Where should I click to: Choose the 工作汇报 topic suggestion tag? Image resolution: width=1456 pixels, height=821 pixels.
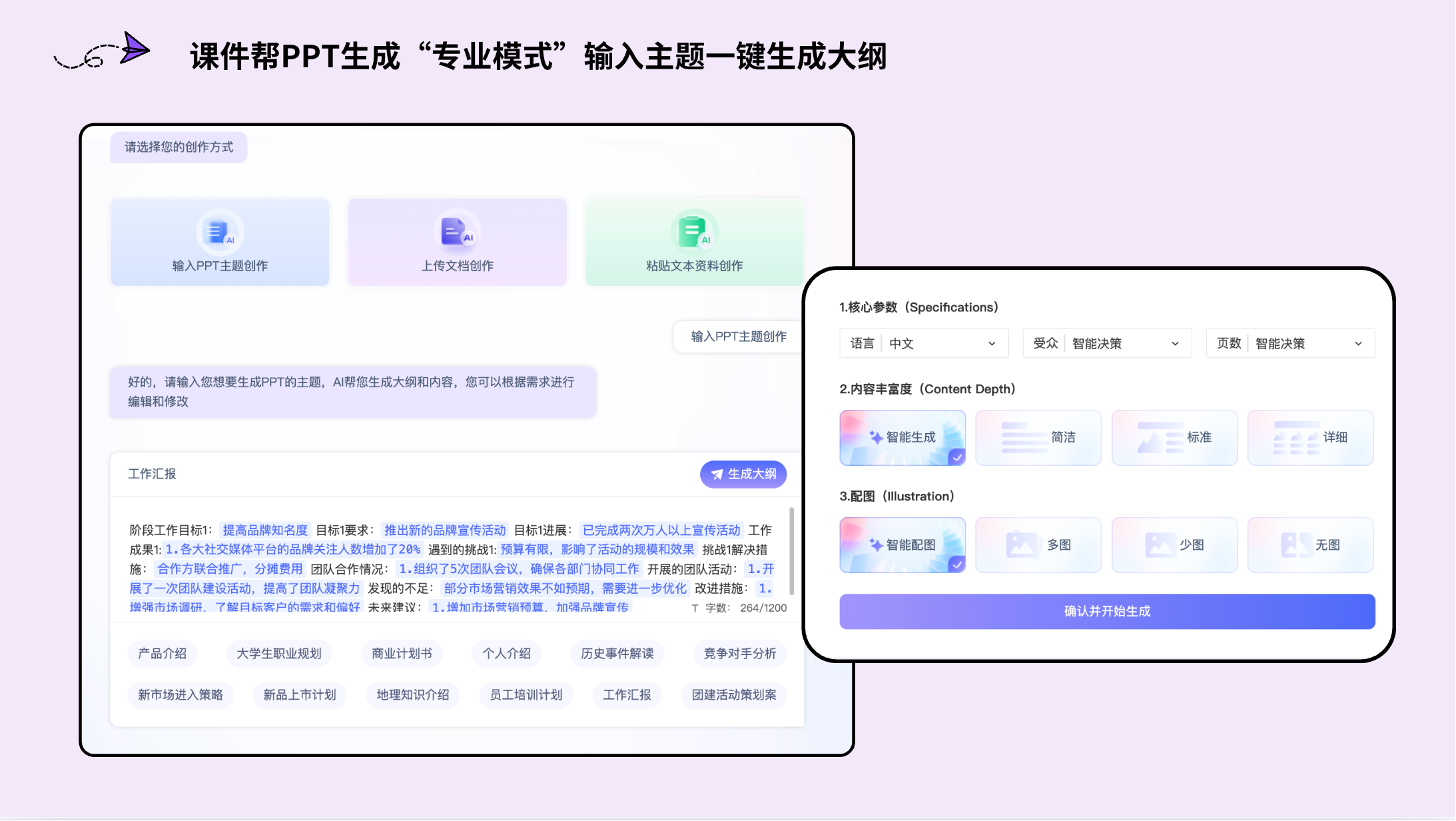(627, 695)
